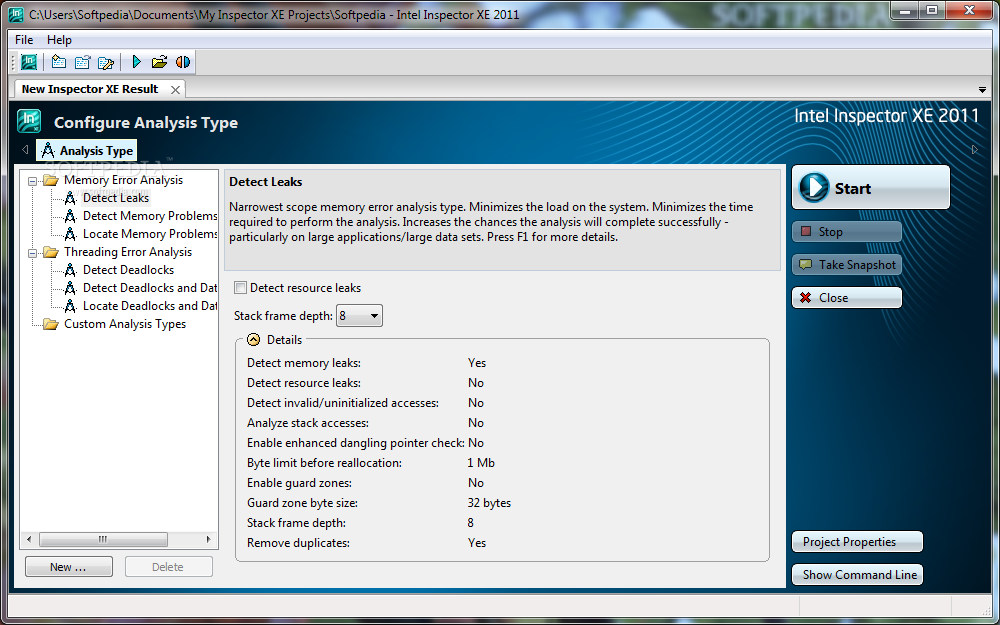Click the toolbar drag handle grip
The height and width of the screenshot is (625, 1000).
(13, 62)
